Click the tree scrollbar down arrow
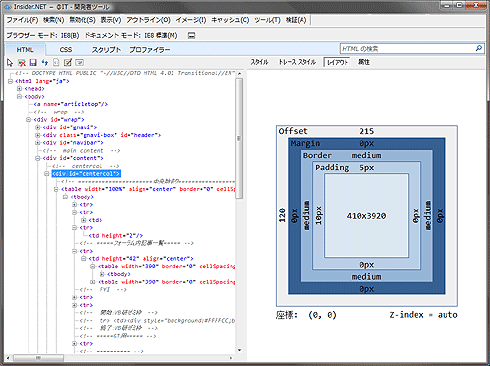This screenshot has height=366, width=490. (x=239, y=350)
